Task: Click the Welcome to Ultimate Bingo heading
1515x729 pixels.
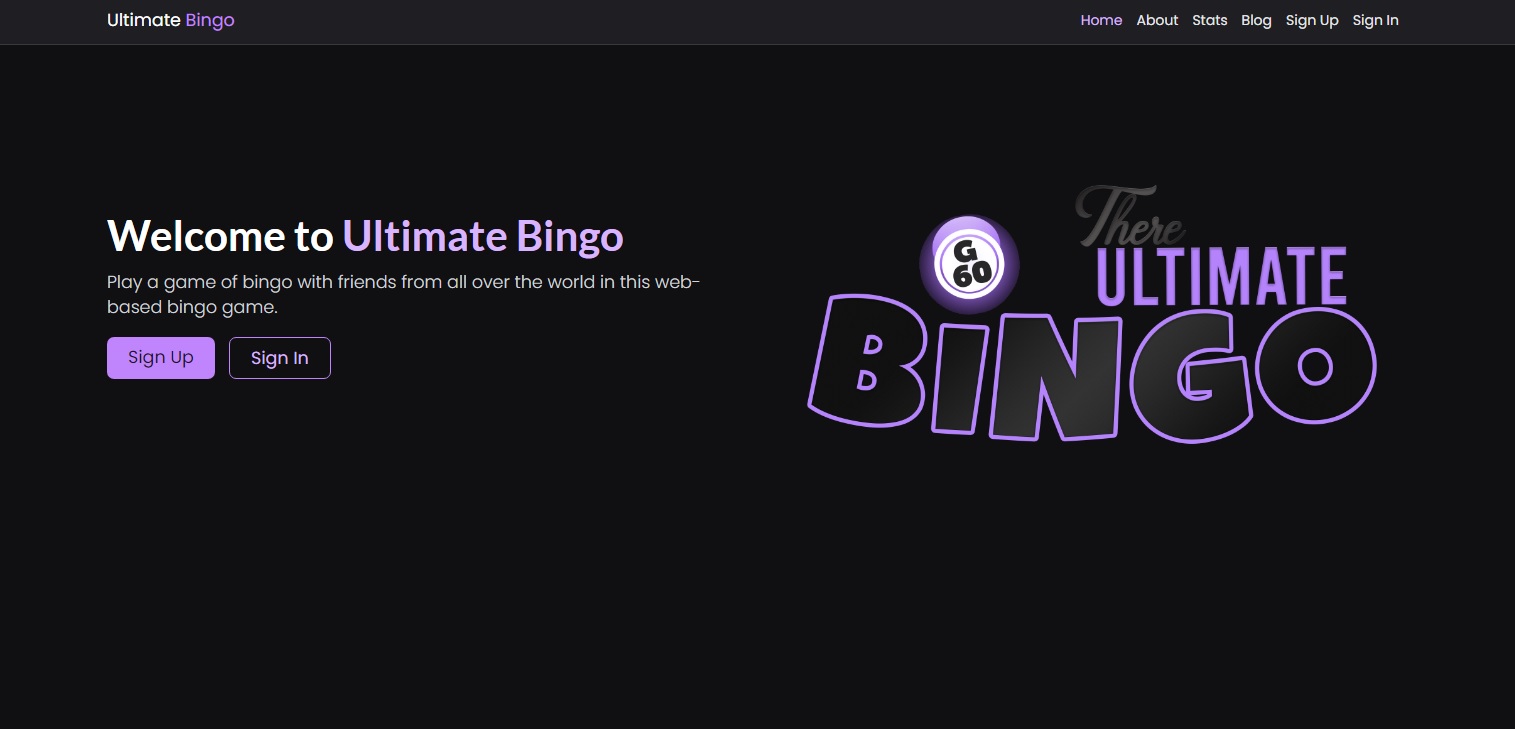Action: [365, 236]
